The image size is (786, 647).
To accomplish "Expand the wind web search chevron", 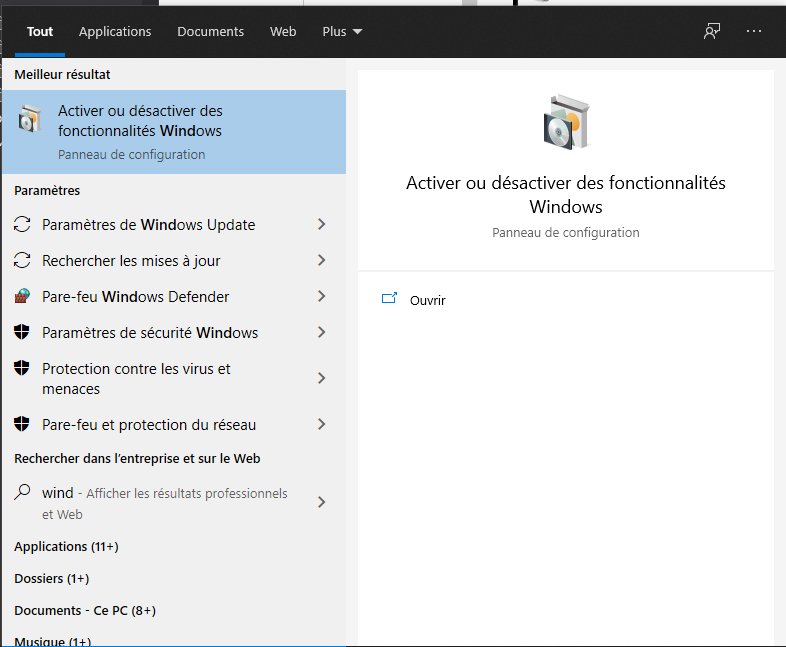I will [x=322, y=502].
